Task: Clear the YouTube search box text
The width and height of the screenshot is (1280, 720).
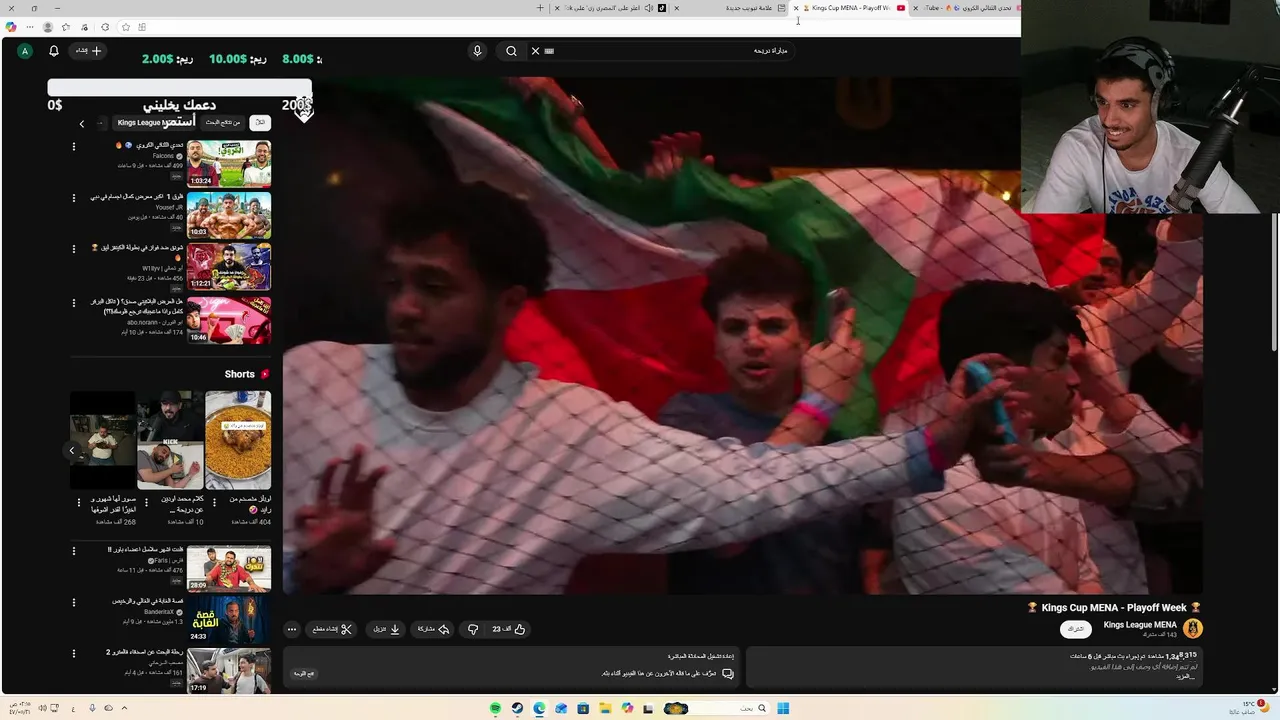Action: click(535, 51)
